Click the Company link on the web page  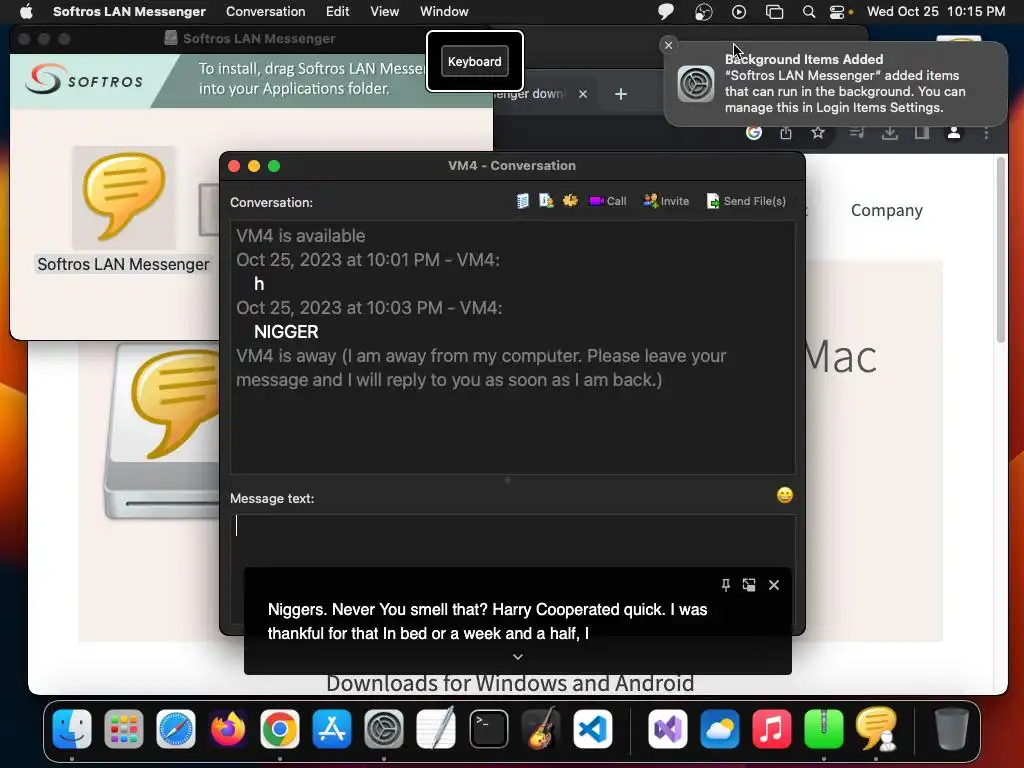(886, 210)
